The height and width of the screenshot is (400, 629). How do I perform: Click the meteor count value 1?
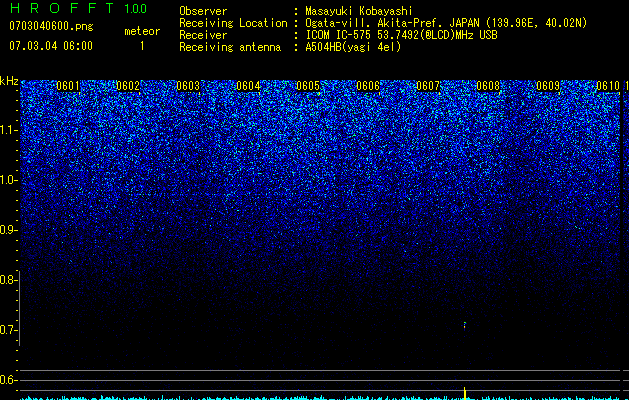[x=142, y=46]
